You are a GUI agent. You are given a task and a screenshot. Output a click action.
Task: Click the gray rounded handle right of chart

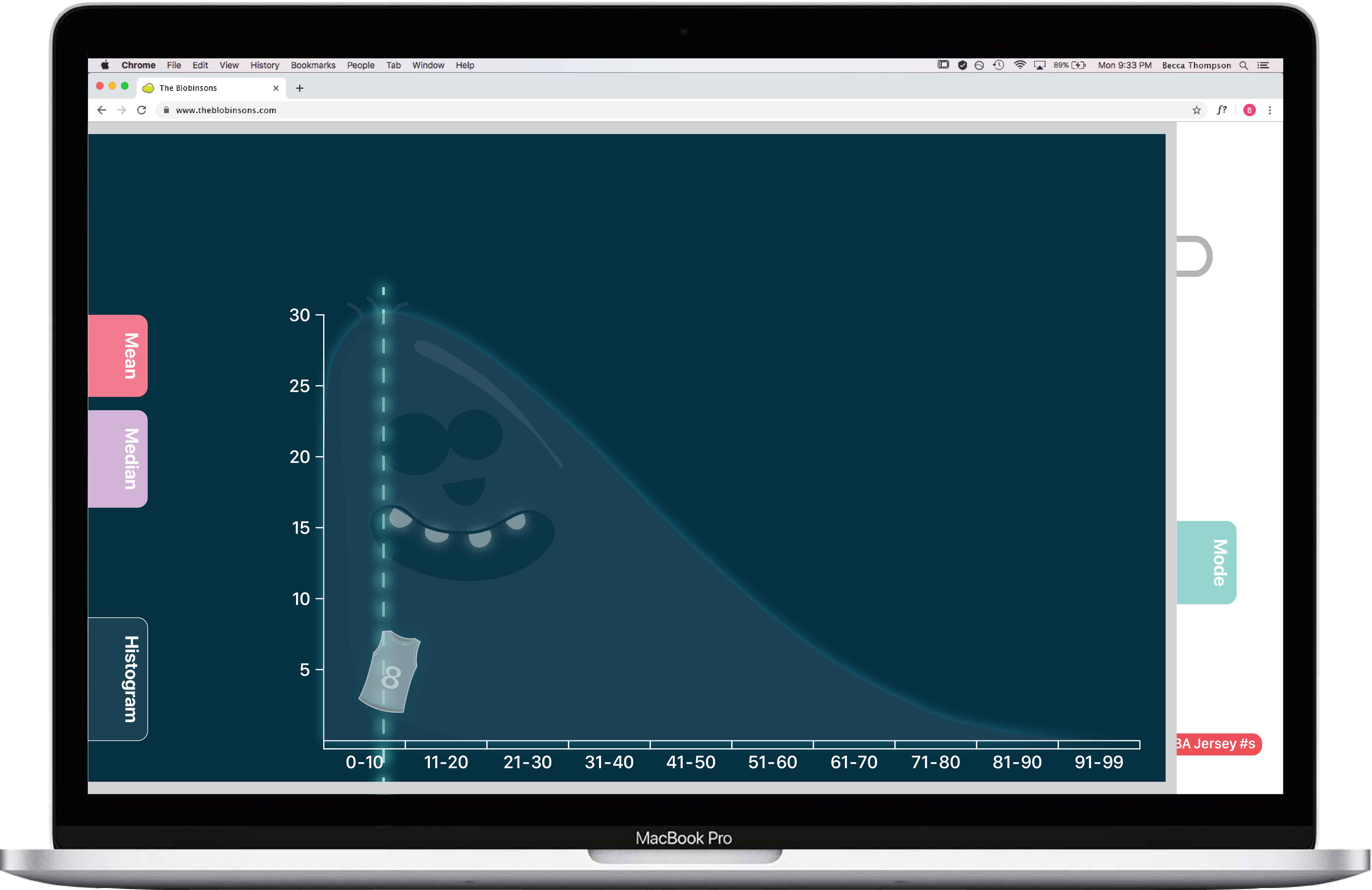point(1194,256)
